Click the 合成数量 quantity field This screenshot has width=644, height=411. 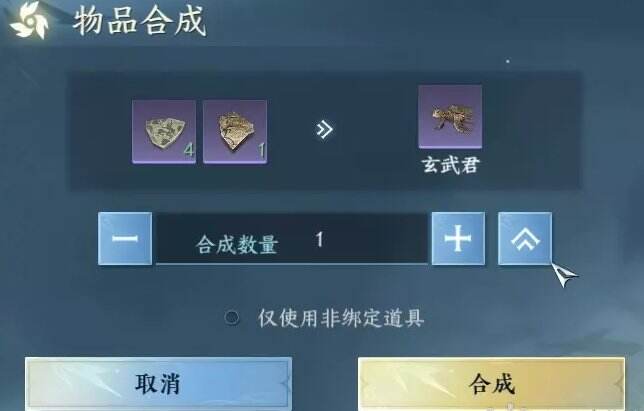pyautogui.click(x=292, y=239)
